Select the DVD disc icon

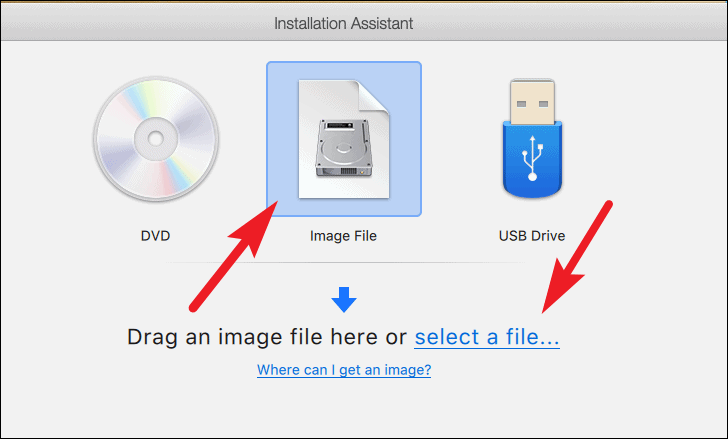[x=156, y=139]
